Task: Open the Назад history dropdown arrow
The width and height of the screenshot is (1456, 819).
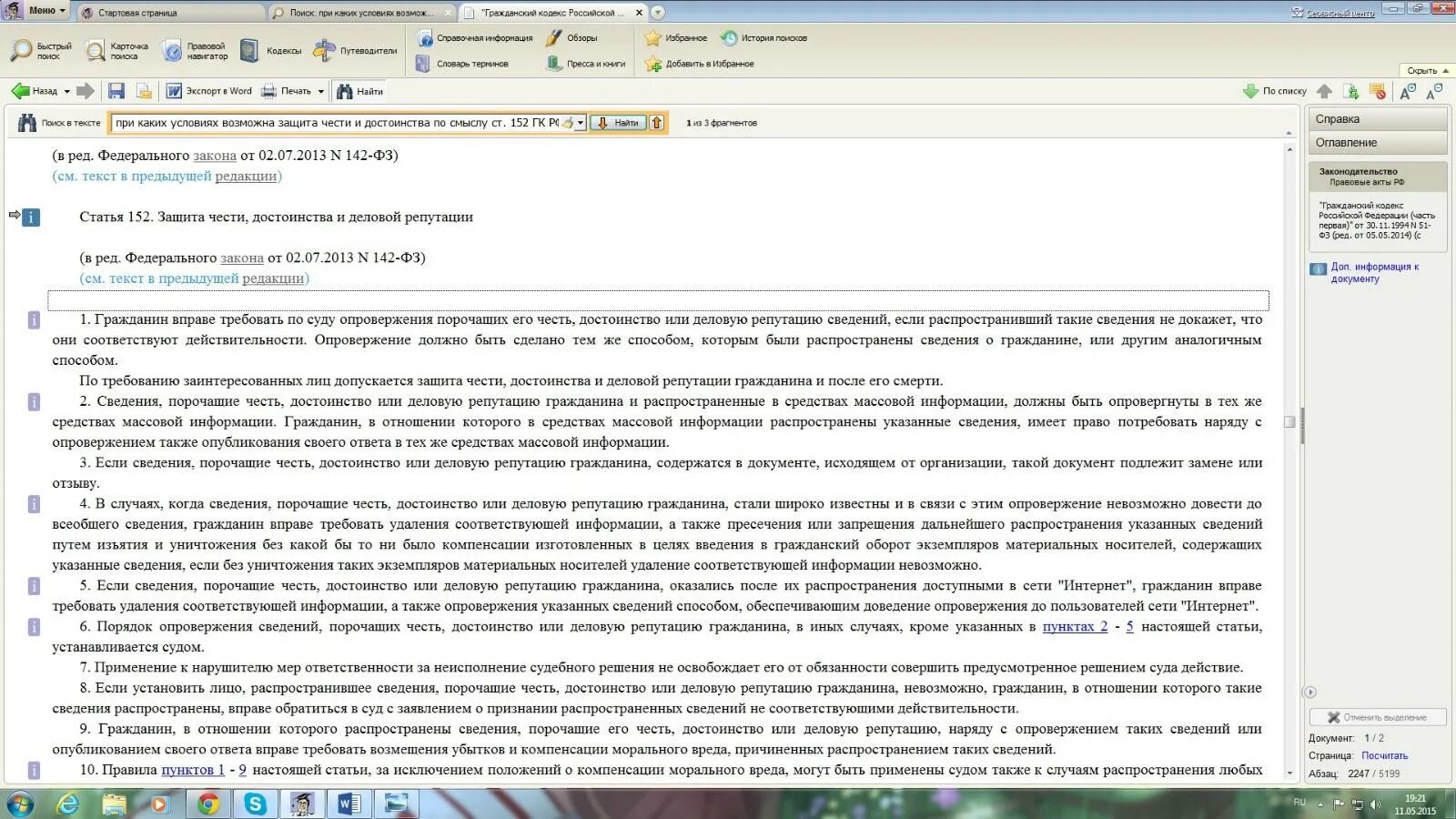Action: (x=66, y=91)
